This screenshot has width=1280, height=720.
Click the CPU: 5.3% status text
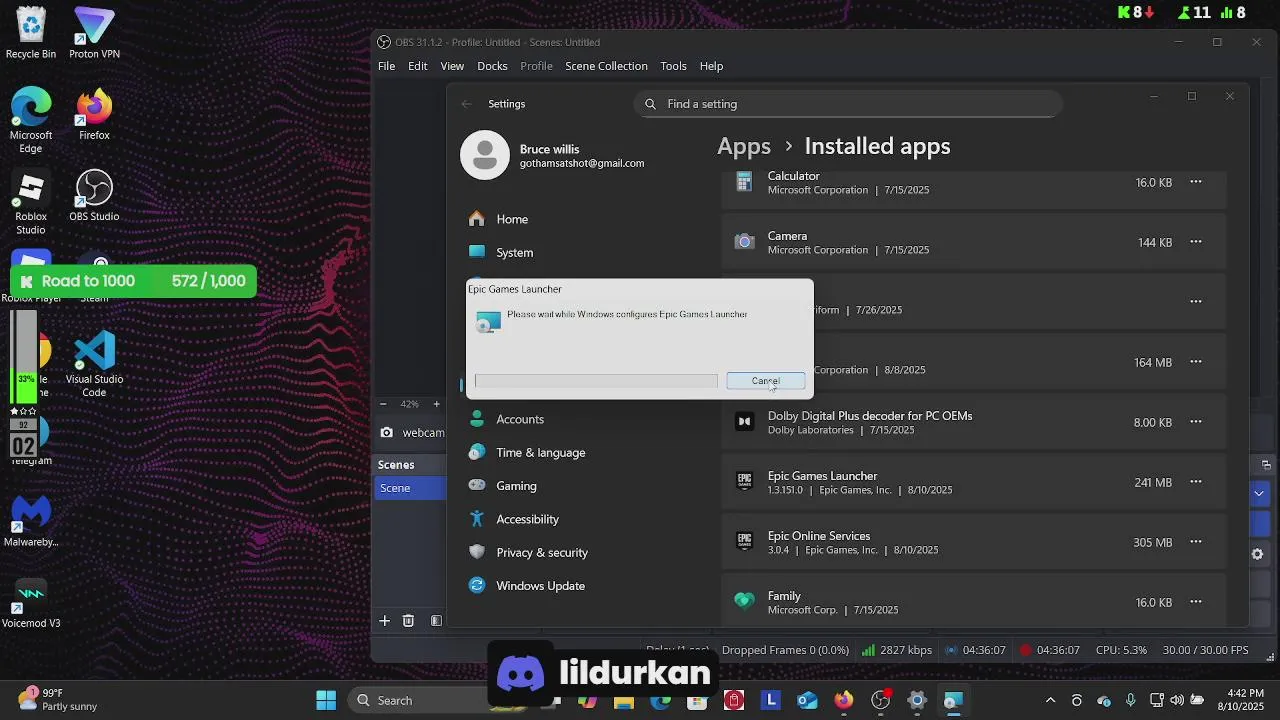(1121, 650)
